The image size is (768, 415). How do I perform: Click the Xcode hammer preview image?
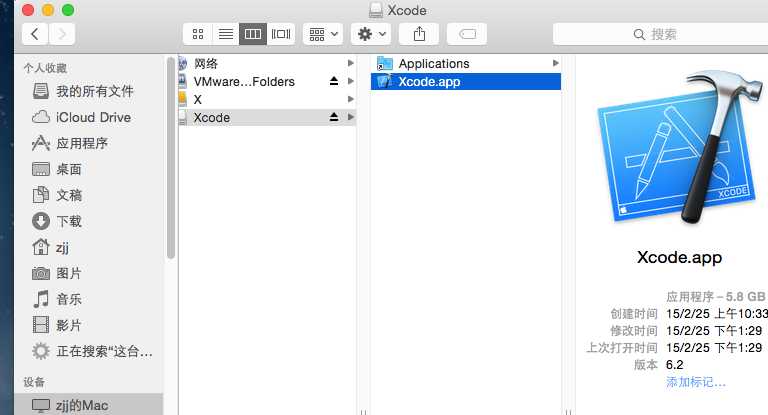(680, 147)
